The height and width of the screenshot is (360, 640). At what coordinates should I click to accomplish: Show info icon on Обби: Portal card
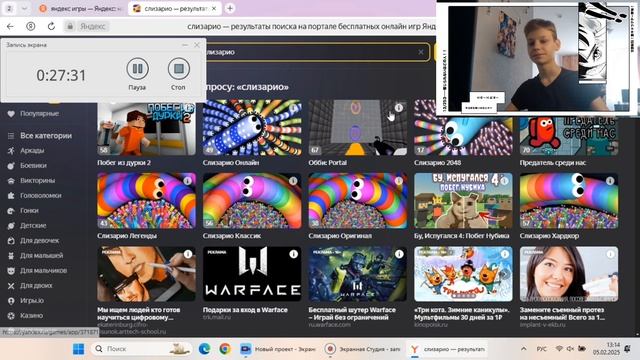click(399, 108)
